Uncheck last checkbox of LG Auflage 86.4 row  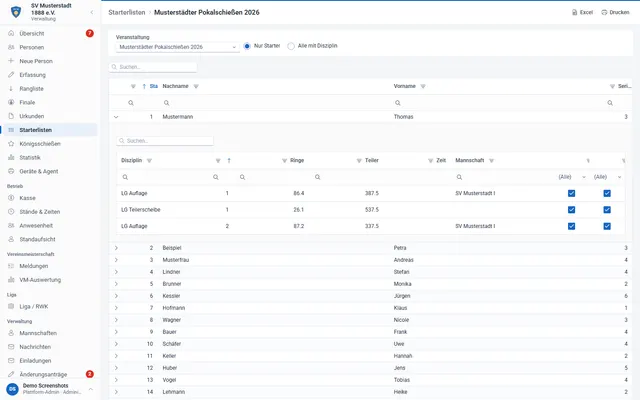607,193
